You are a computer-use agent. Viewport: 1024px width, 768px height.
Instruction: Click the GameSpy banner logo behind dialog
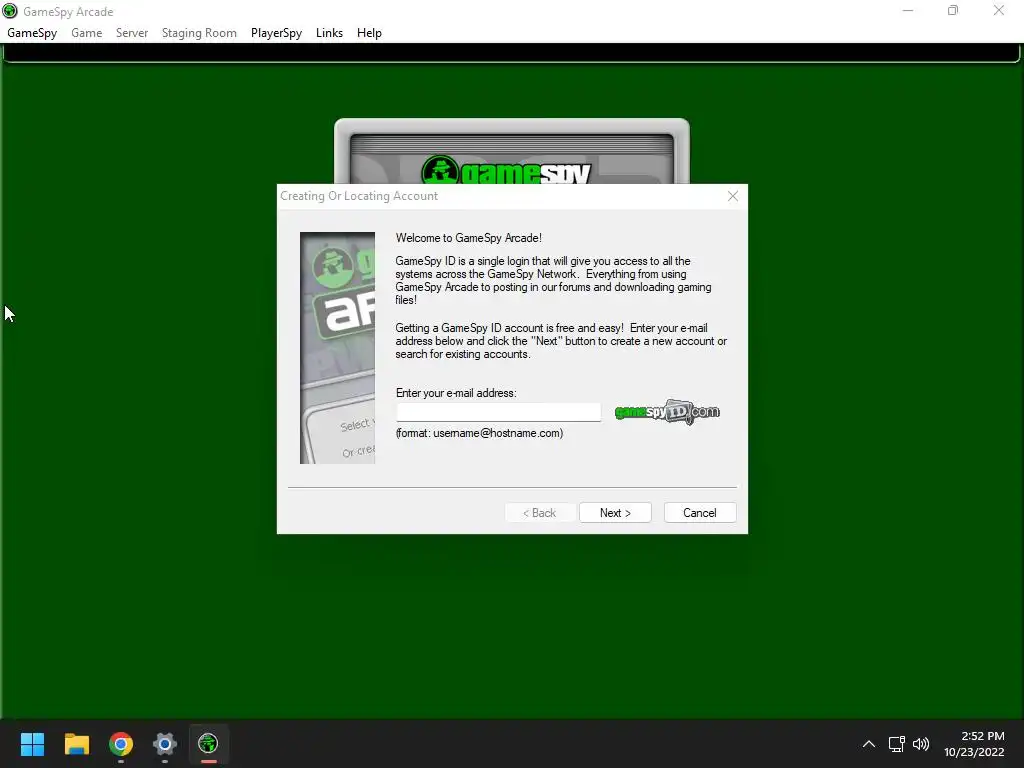click(x=506, y=171)
